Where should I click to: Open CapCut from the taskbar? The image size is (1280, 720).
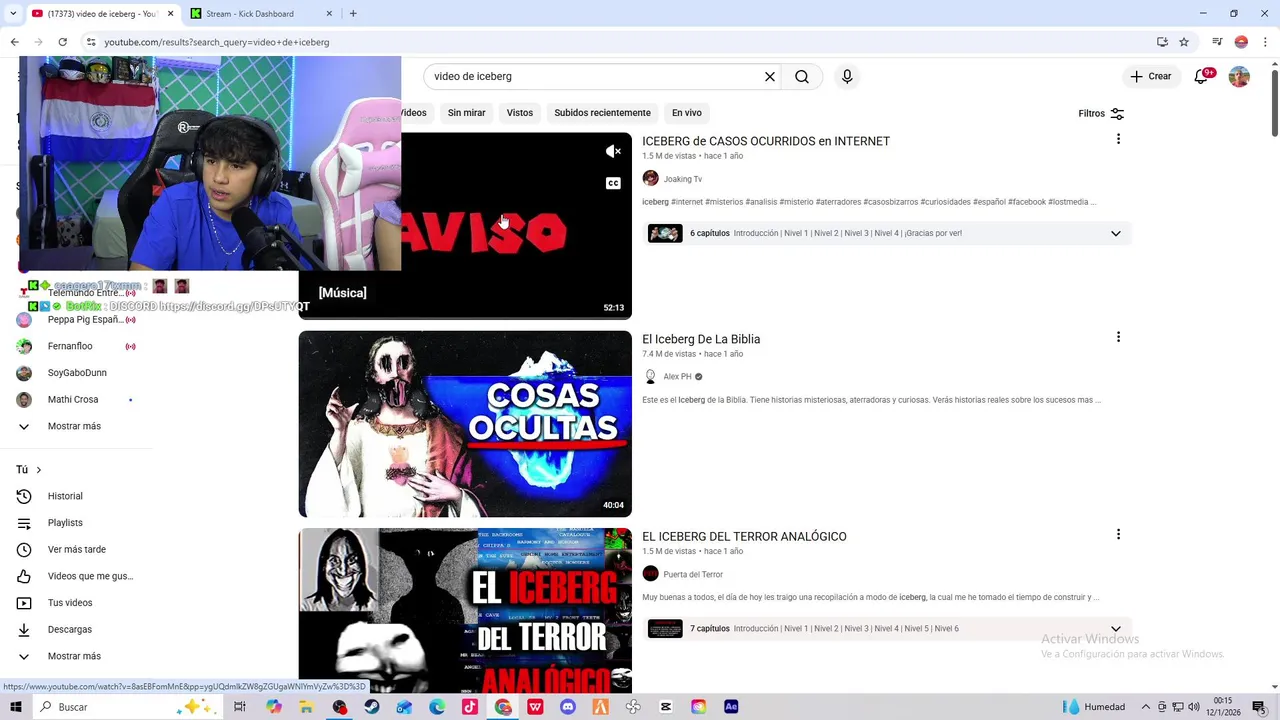point(666,707)
